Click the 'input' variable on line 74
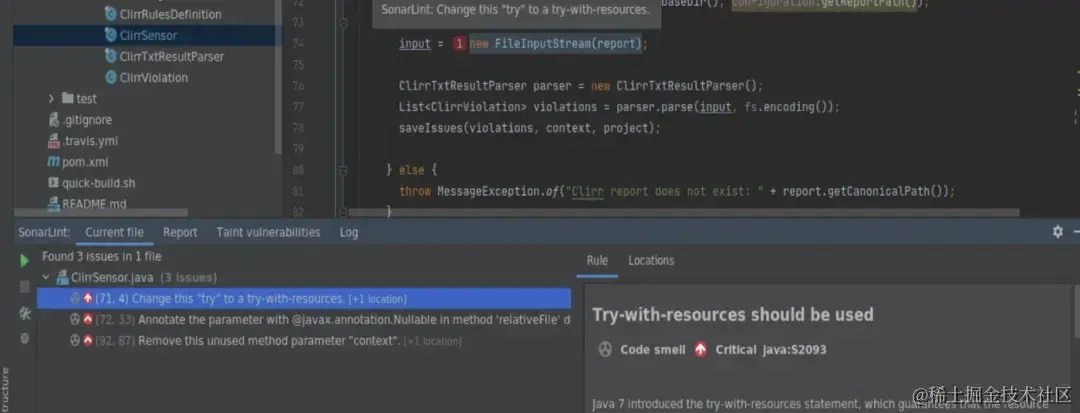This screenshot has height=413, width=1080. click(x=415, y=44)
